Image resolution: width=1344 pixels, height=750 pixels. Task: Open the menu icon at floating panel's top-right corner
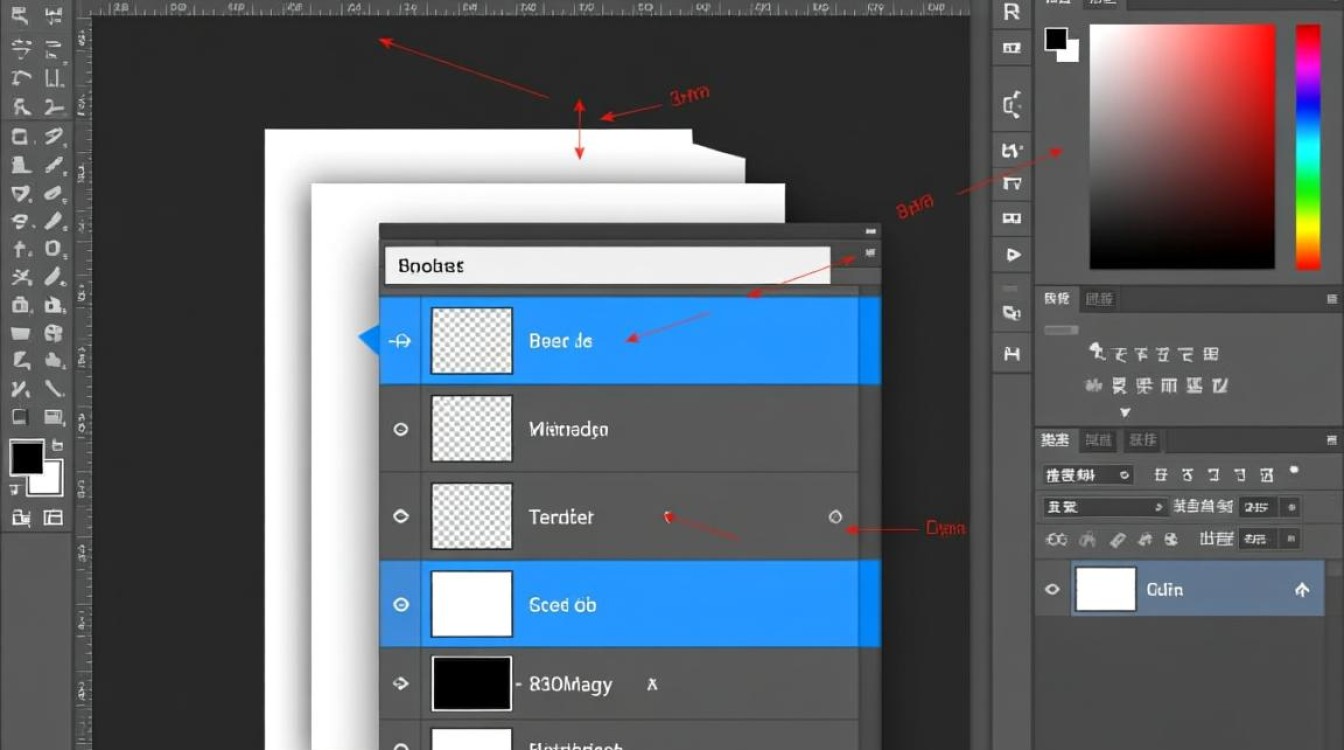[x=870, y=252]
